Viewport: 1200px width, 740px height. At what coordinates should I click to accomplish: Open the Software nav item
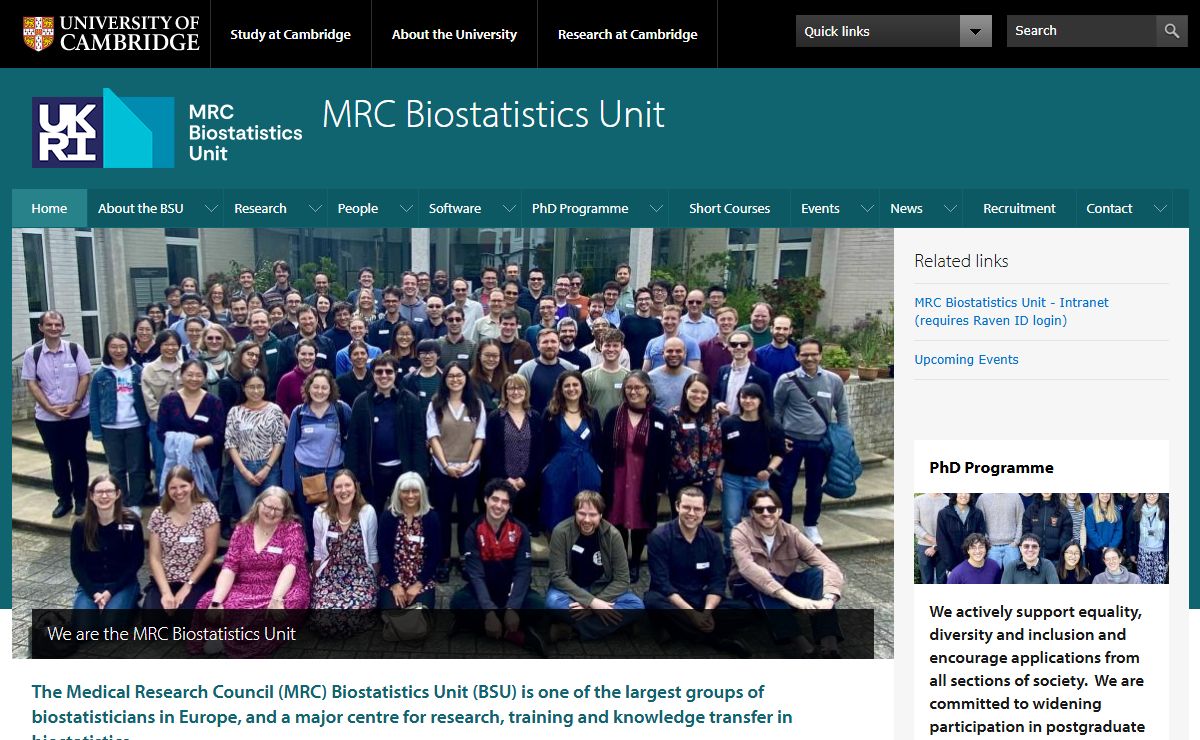(x=455, y=208)
